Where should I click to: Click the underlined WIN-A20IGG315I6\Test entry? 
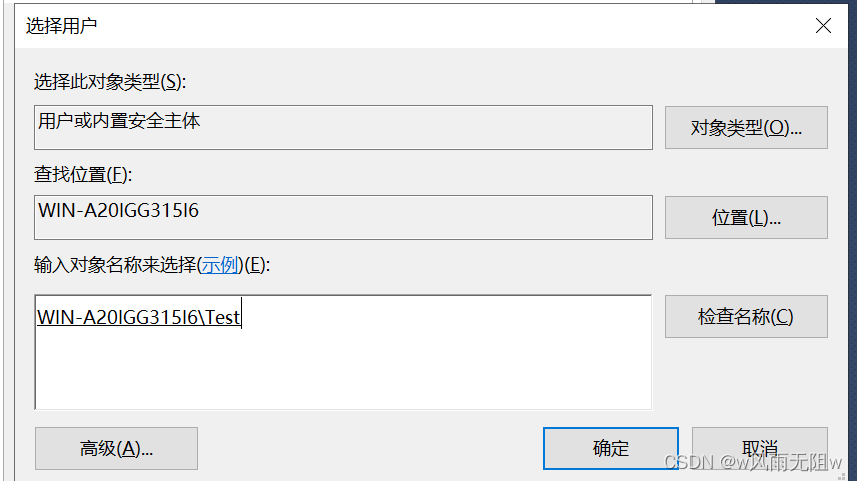(137, 317)
